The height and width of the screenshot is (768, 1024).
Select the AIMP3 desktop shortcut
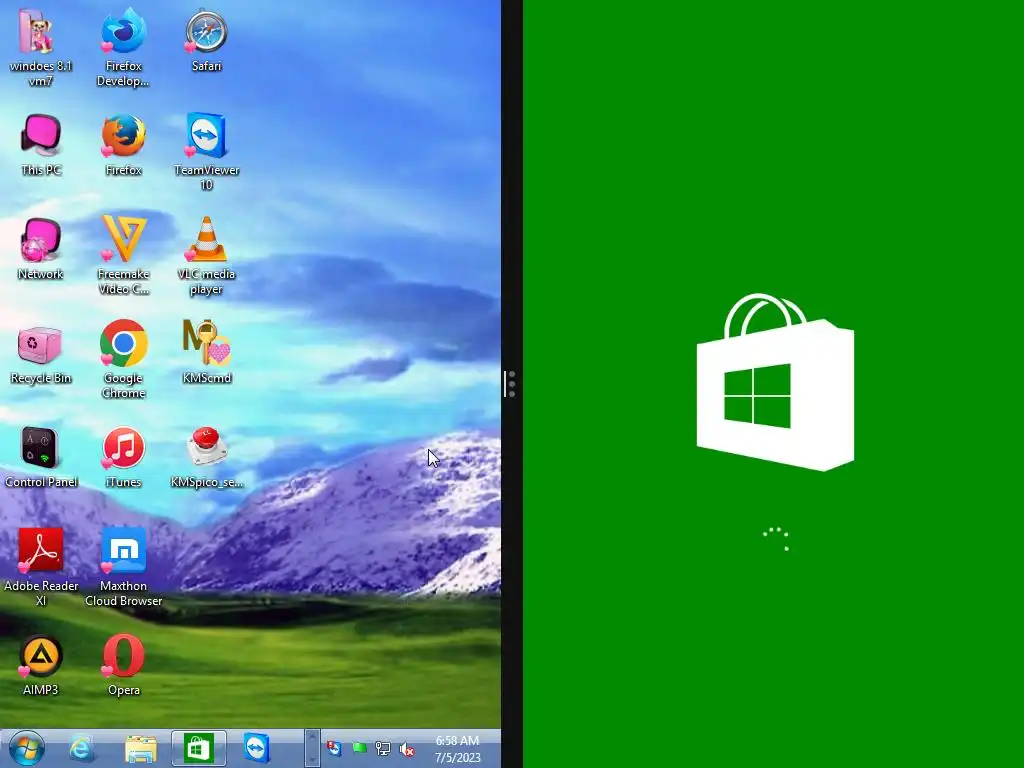click(x=40, y=664)
